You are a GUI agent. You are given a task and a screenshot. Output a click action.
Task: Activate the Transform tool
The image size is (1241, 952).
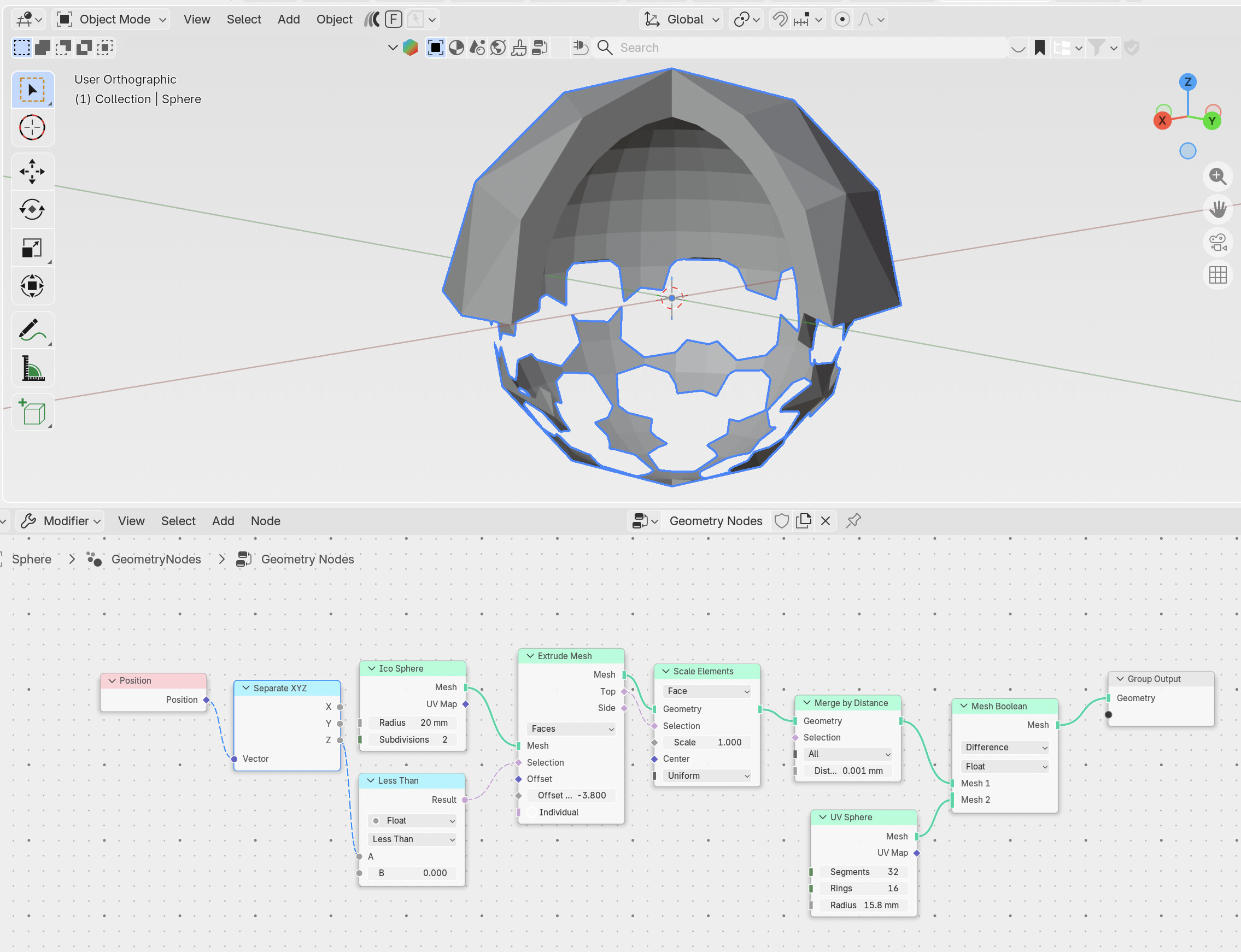[x=32, y=286]
